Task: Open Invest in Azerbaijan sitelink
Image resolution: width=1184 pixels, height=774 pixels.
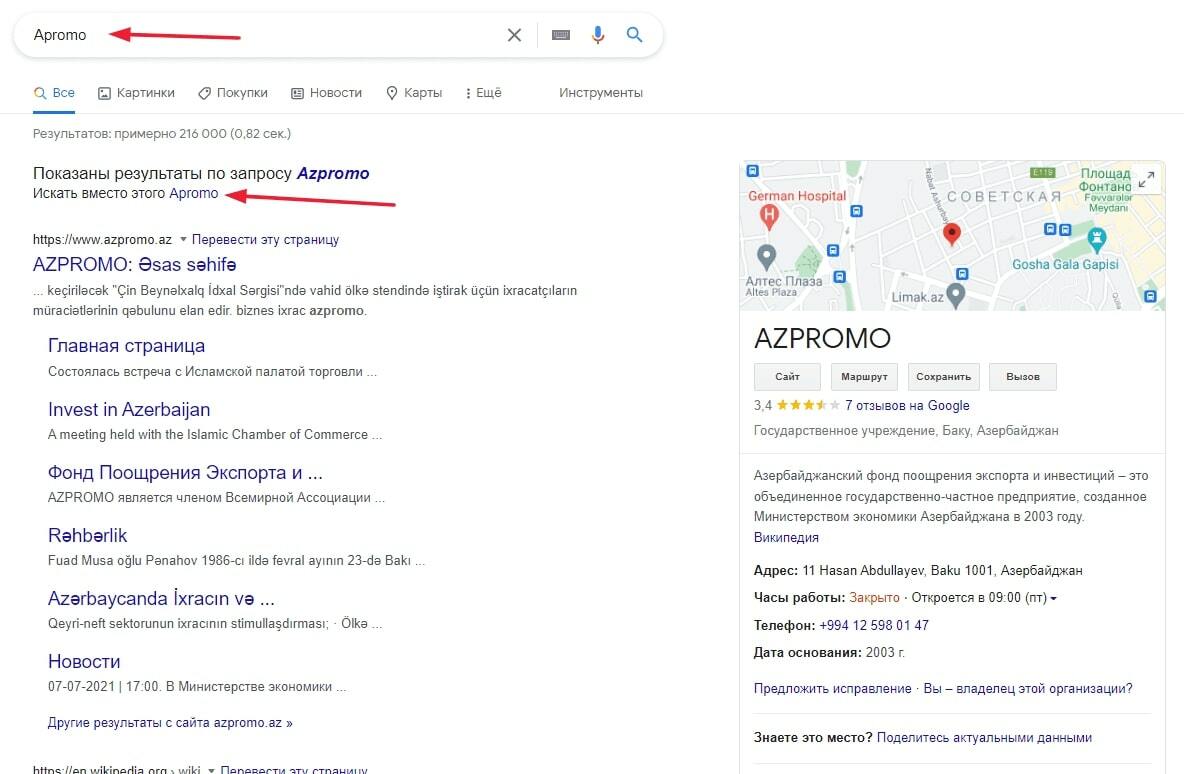Action: pyautogui.click(x=129, y=409)
